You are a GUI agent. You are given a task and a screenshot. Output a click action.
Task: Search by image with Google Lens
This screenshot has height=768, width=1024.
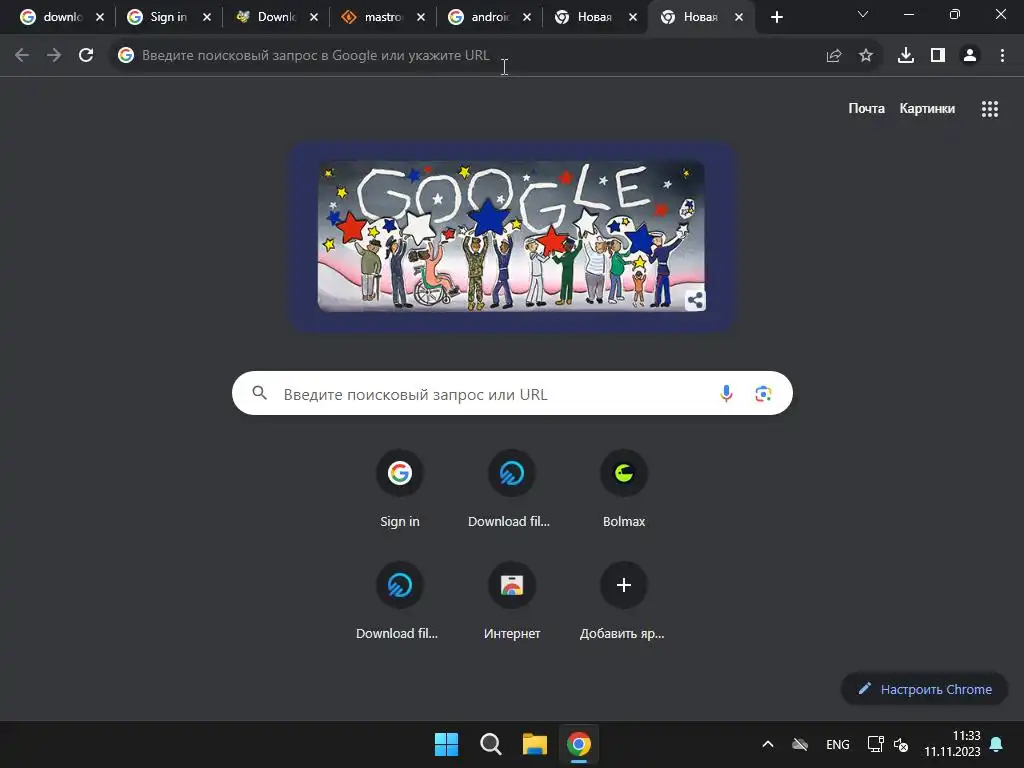[763, 393]
